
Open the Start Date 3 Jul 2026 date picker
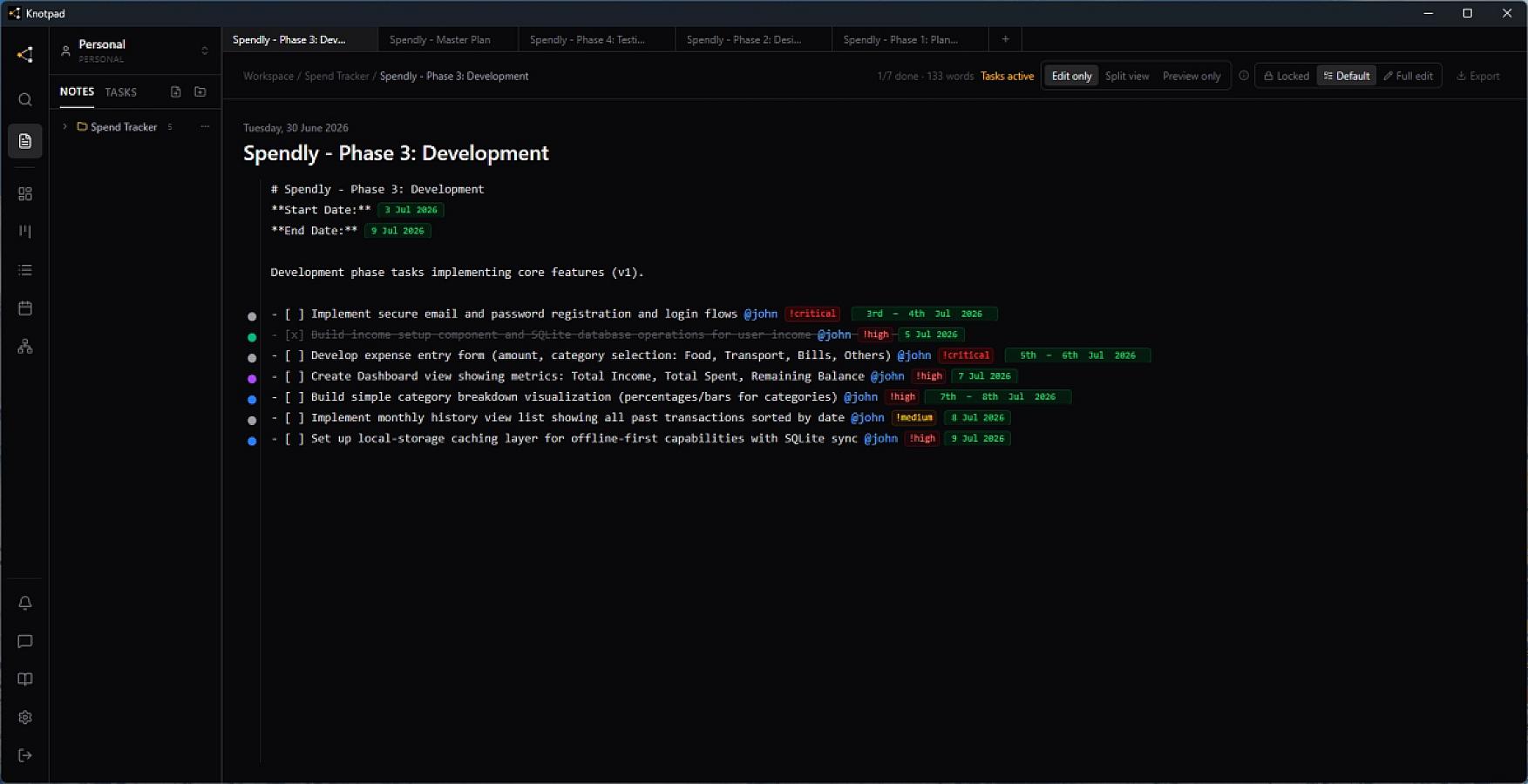(x=411, y=210)
